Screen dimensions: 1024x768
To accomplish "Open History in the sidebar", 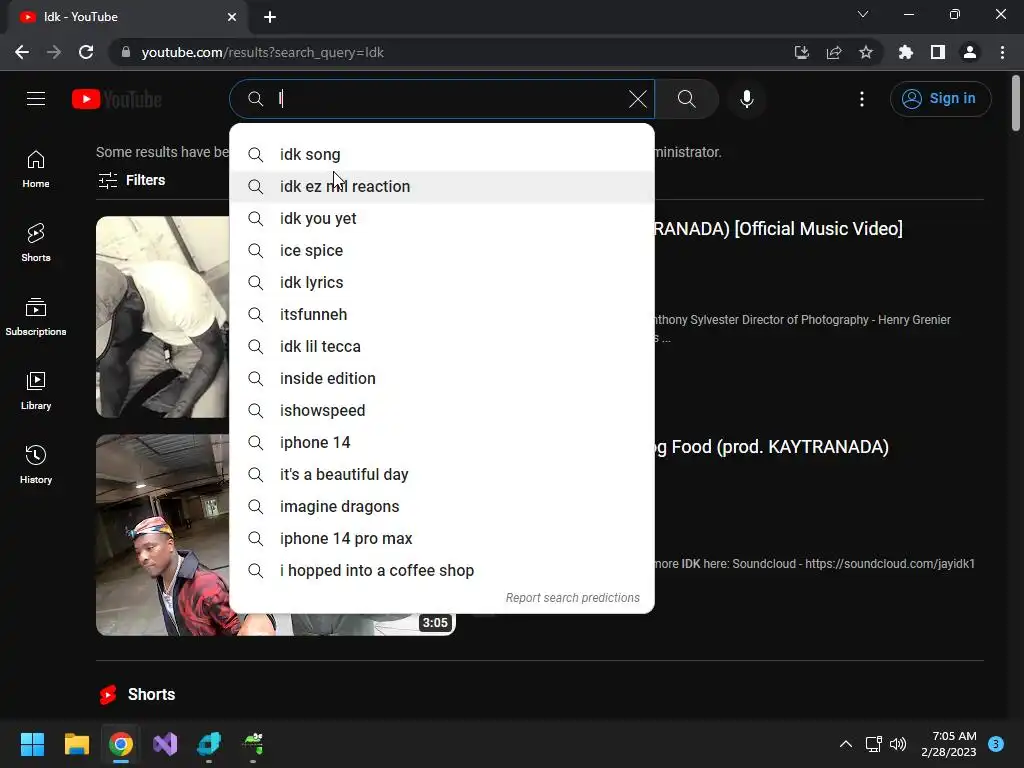I will click(36, 464).
